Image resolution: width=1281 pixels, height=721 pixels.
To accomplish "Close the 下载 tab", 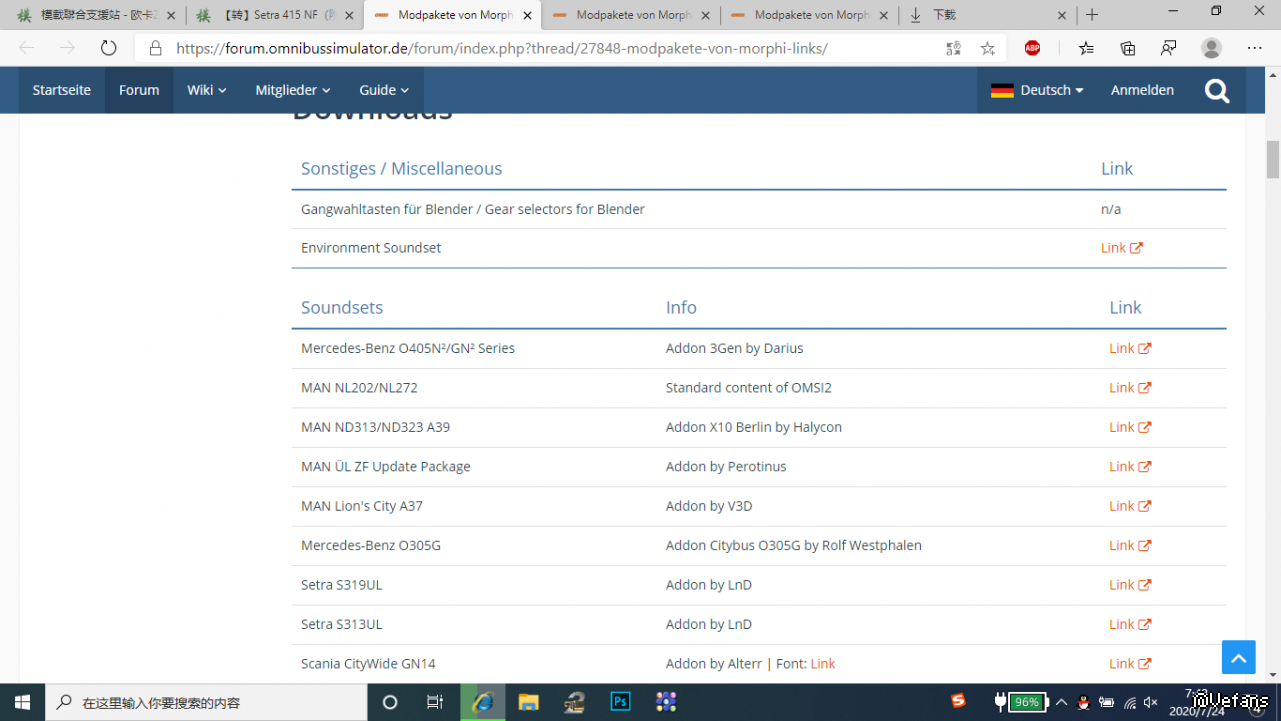I will [x=1063, y=15].
